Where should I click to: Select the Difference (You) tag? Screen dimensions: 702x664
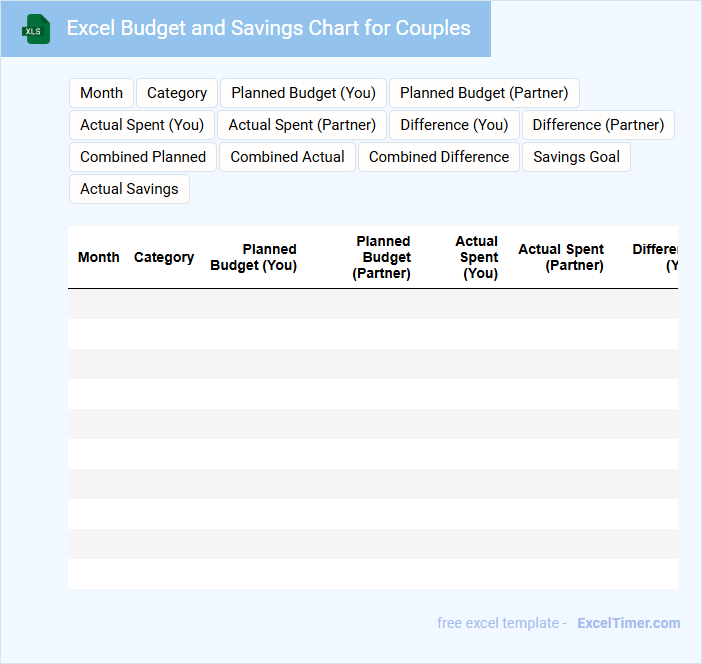[x=454, y=125]
